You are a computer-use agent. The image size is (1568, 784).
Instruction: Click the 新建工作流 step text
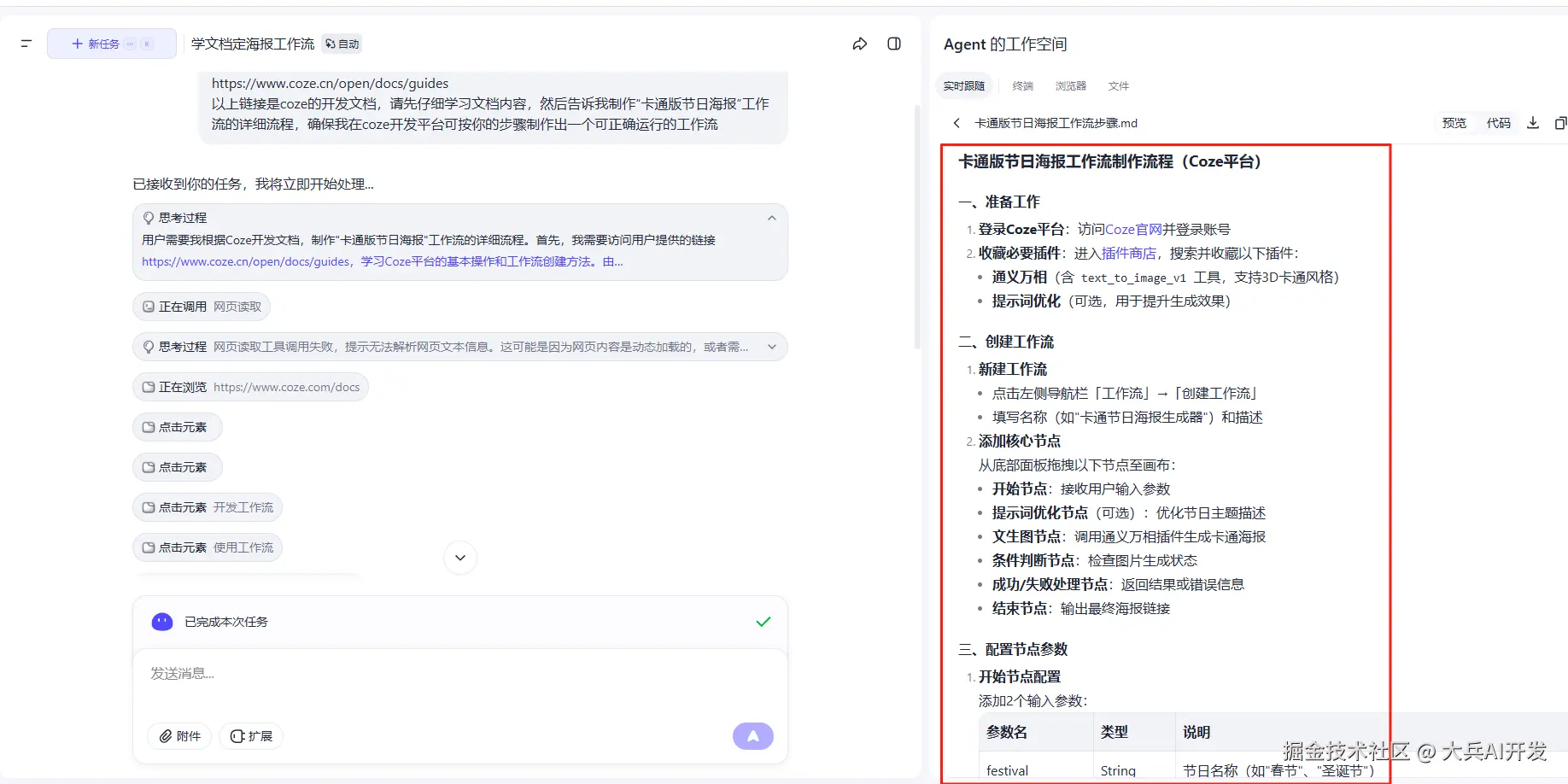pyautogui.click(x=1013, y=369)
